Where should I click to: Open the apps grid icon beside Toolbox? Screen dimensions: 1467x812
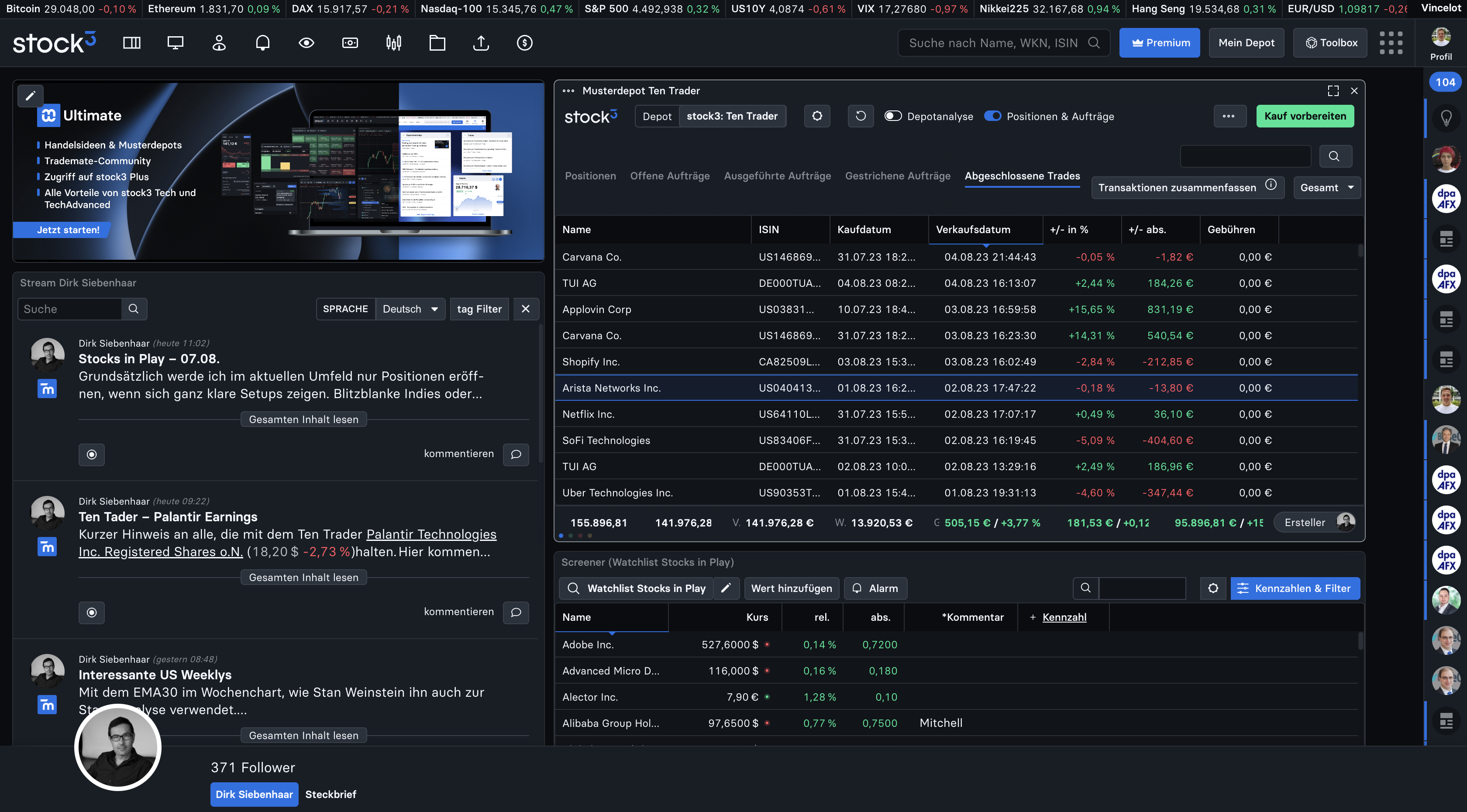click(1391, 43)
